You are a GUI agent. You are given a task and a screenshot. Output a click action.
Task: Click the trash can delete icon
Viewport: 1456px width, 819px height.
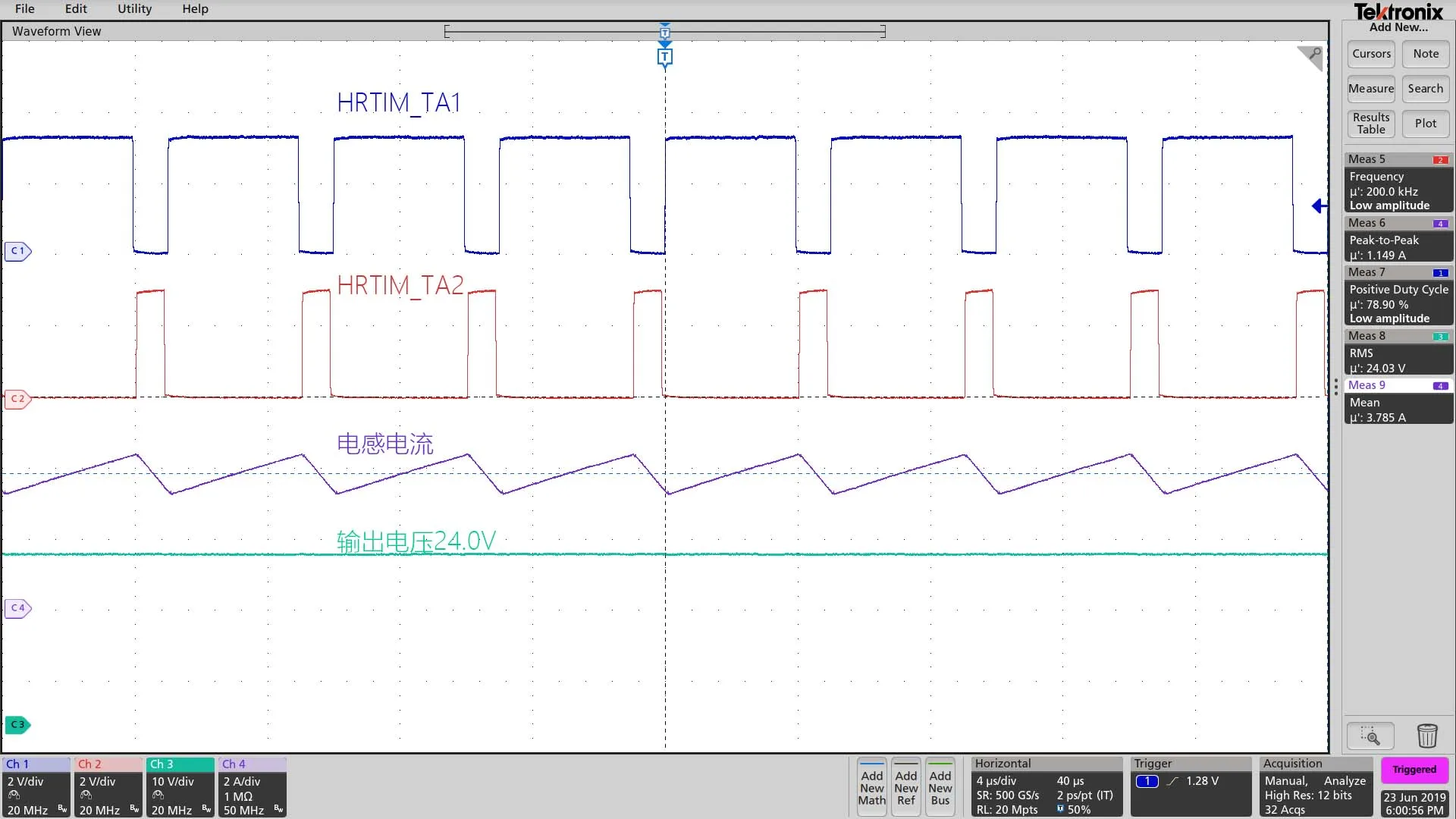[x=1427, y=736]
